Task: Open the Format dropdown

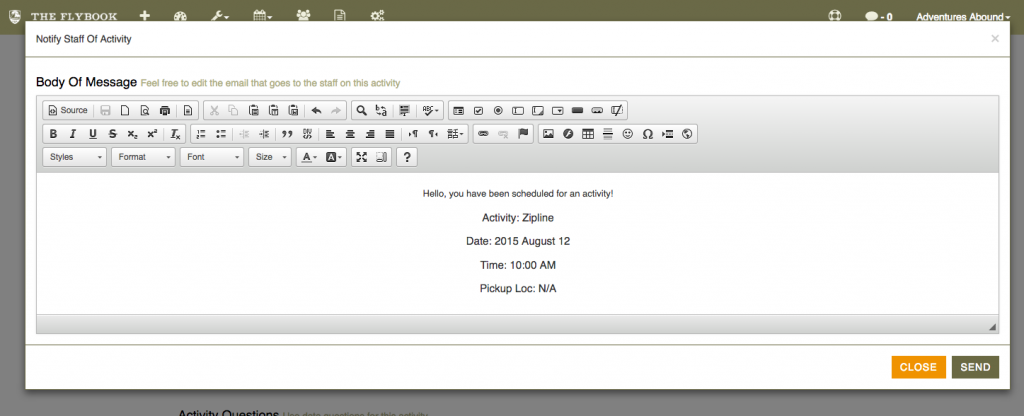Action: (x=143, y=157)
